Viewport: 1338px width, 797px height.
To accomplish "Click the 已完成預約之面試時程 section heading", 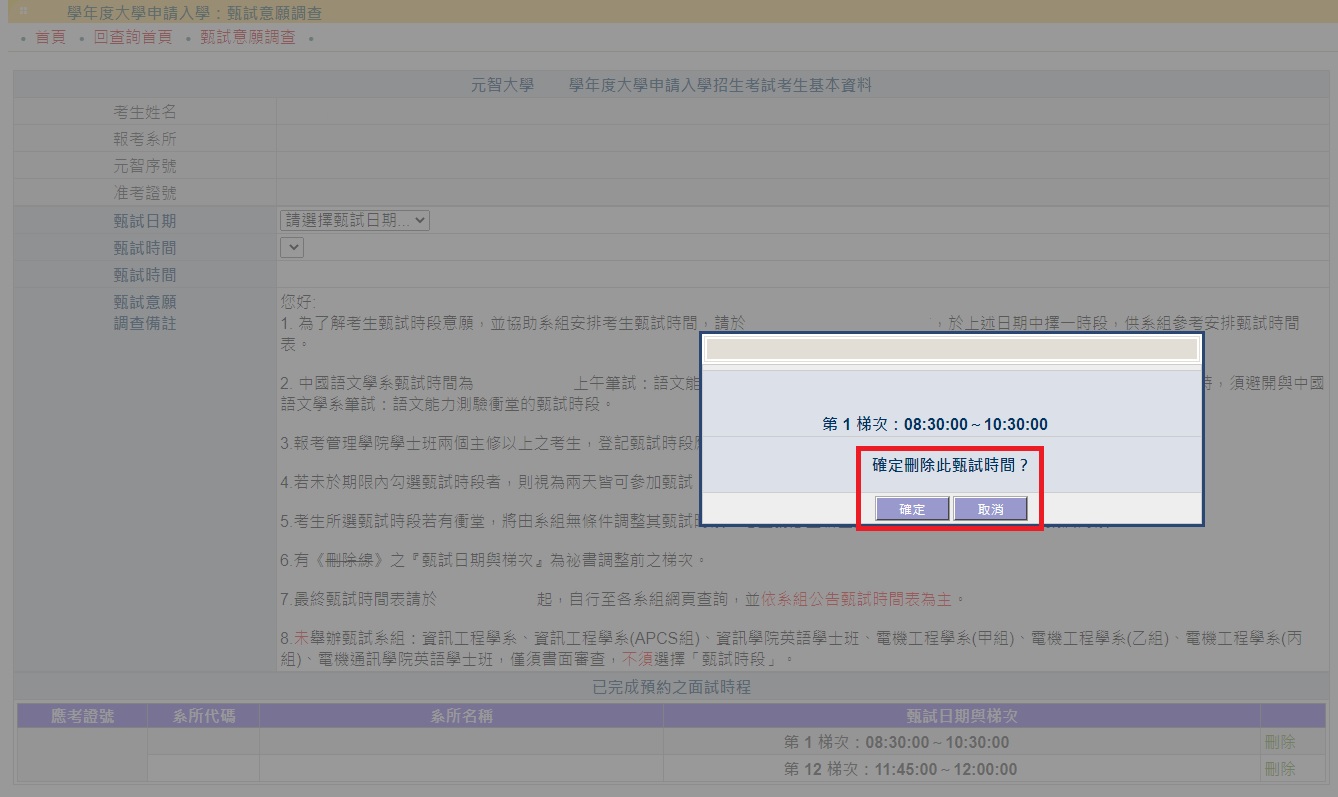I will (x=671, y=687).
